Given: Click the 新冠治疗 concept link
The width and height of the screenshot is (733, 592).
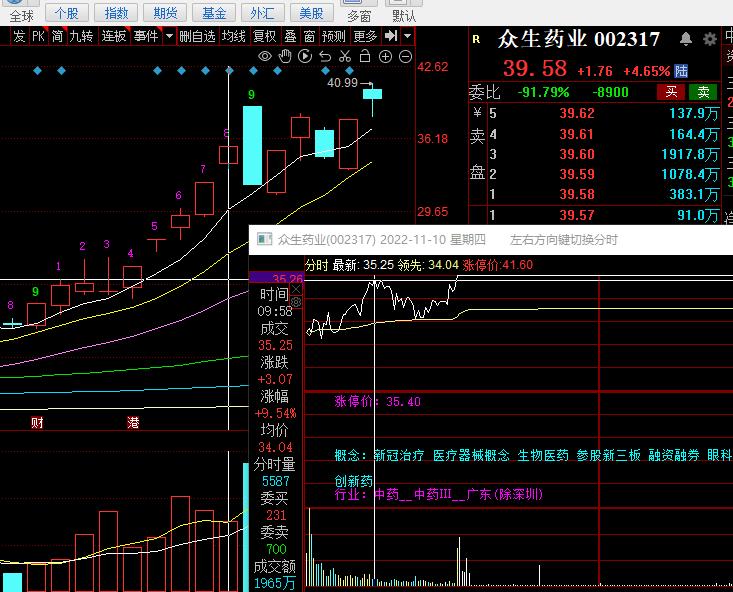Looking at the screenshot, I should click(399, 455).
